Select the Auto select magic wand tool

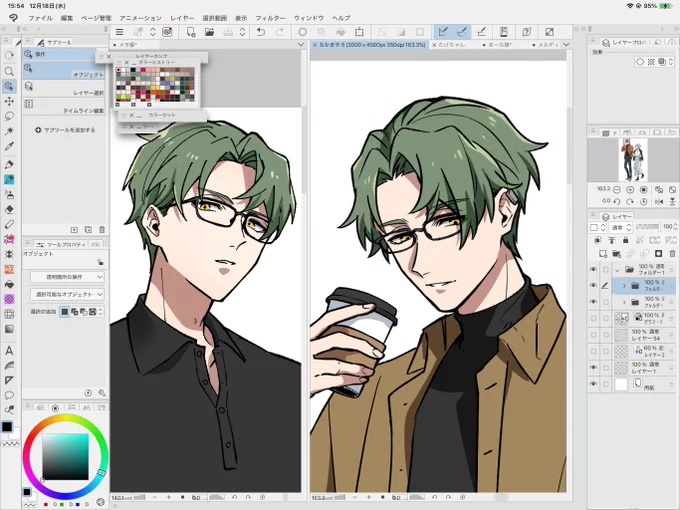(x=9, y=131)
